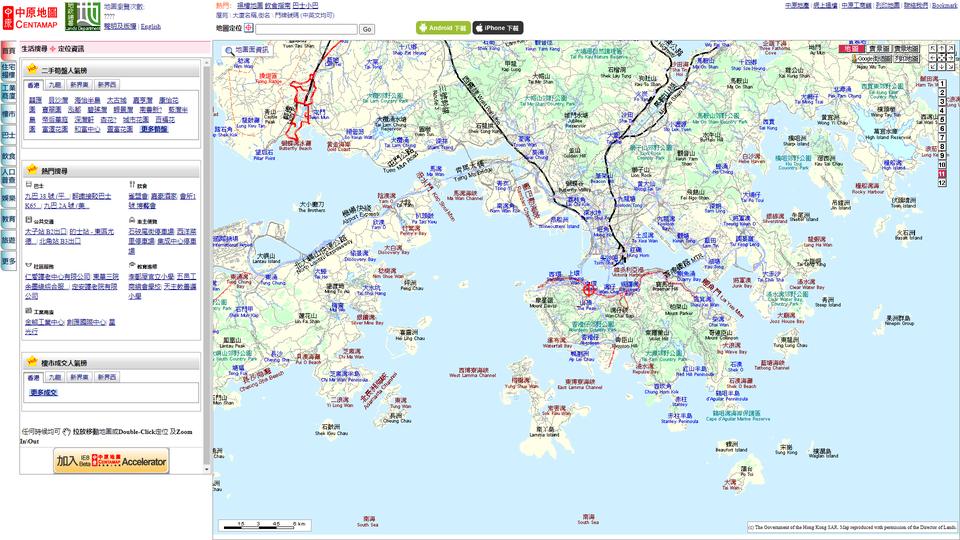Open the 住宅搵樓 residential sidebar tab
The height and width of the screenshot is (540, 960).
(8, 71)
